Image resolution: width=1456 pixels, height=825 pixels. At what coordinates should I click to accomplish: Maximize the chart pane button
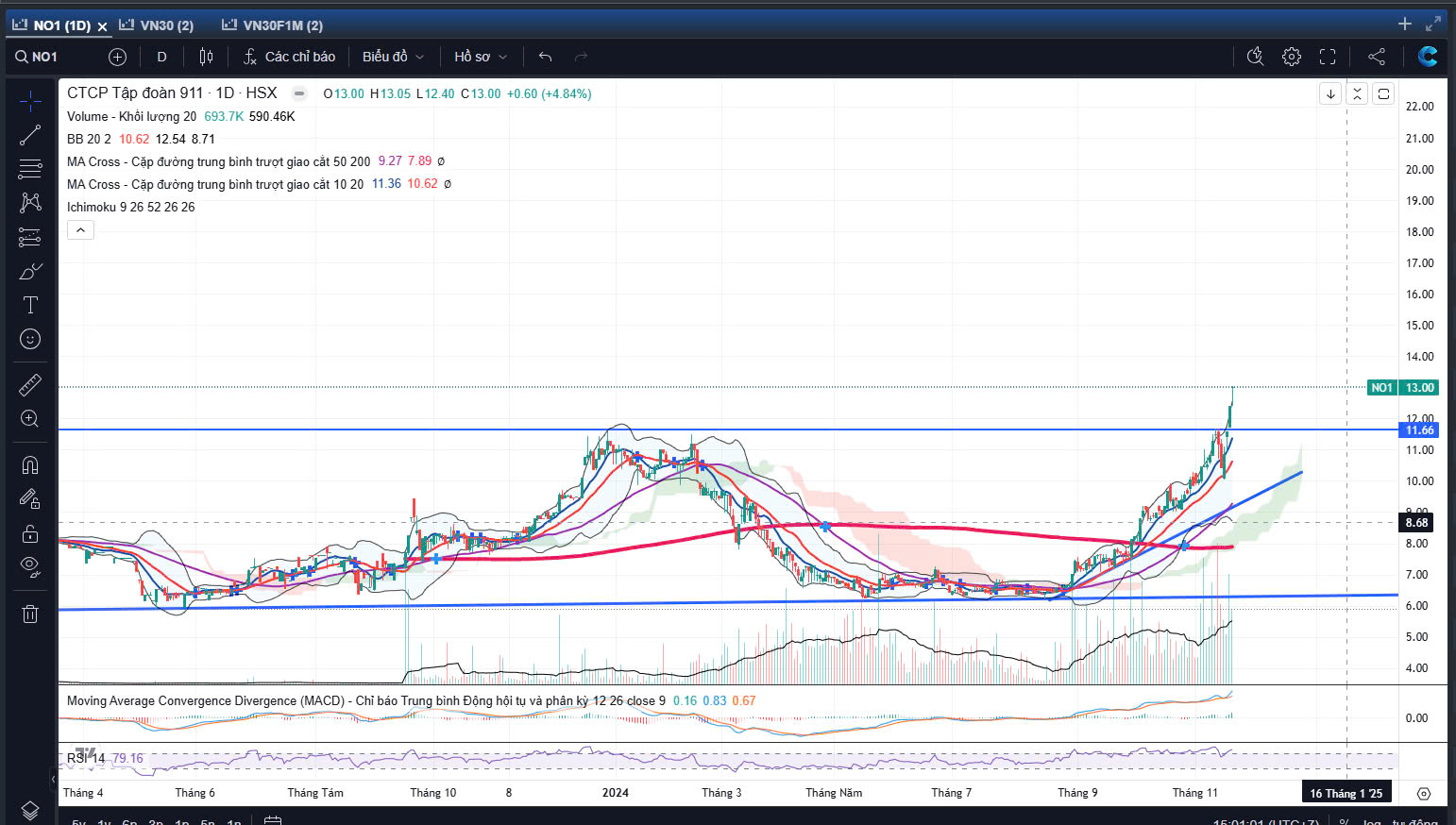point(1383,93)
